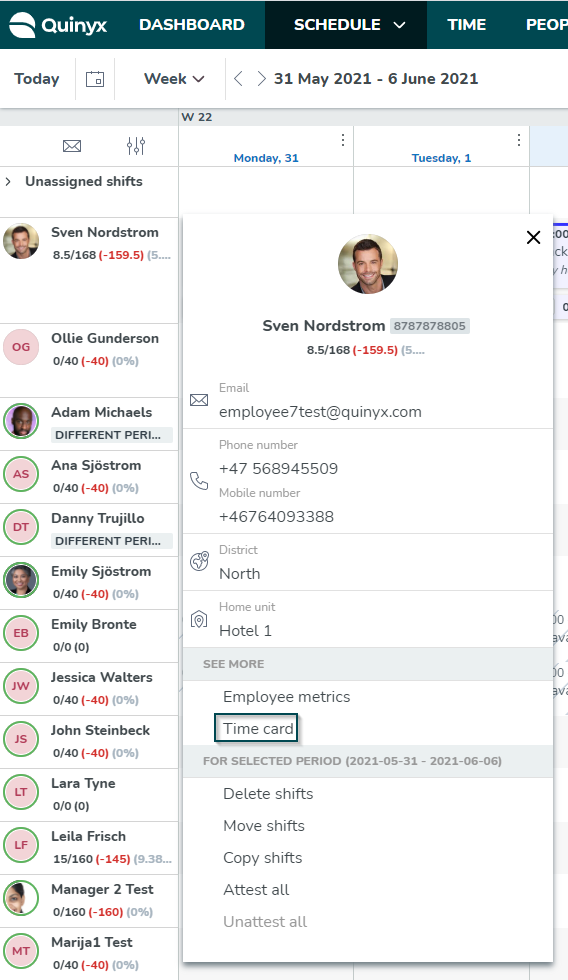Image resolution: width=568 pixels, height=980 pixels.
Task: Close the Sven Nordstrom details panel
Action: pyautogui.click(x=533, y=238)
